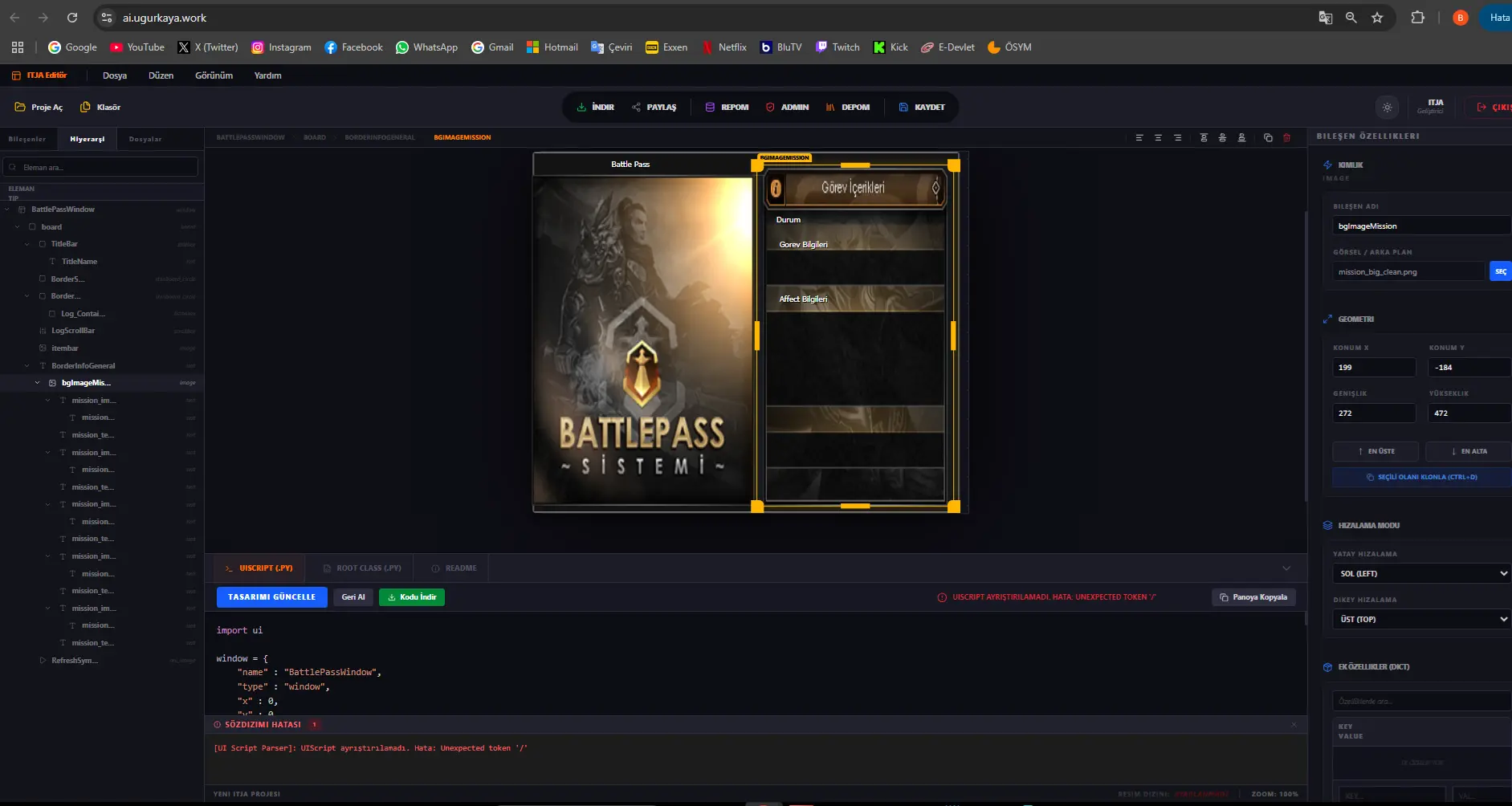Click the İNDİR download toolbar button

point(595,107)
